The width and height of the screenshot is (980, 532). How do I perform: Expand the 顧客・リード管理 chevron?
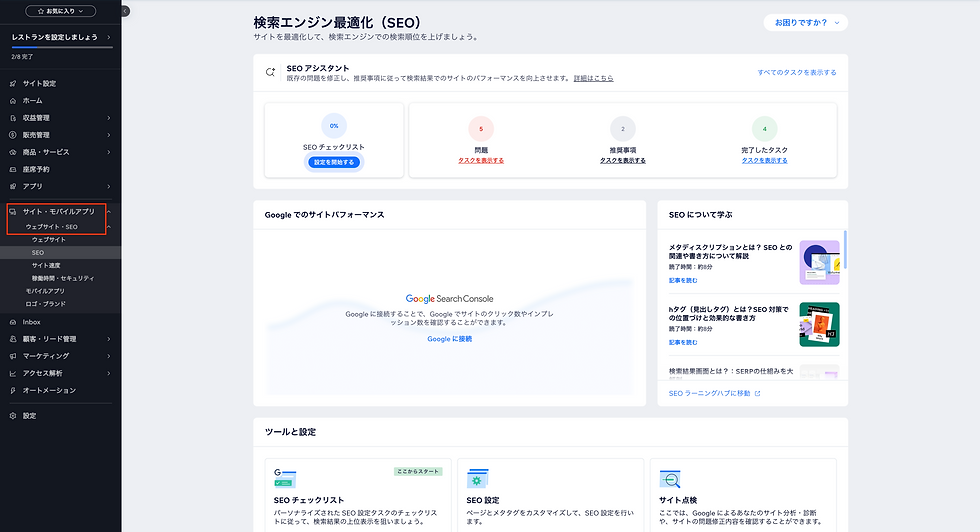click(x=109, y=339)
